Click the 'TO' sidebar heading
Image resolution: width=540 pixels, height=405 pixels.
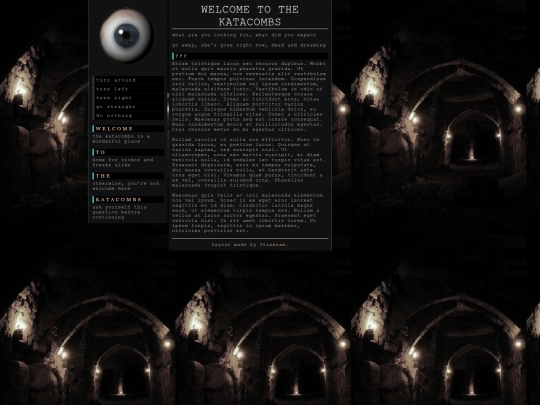click(128, 152)
